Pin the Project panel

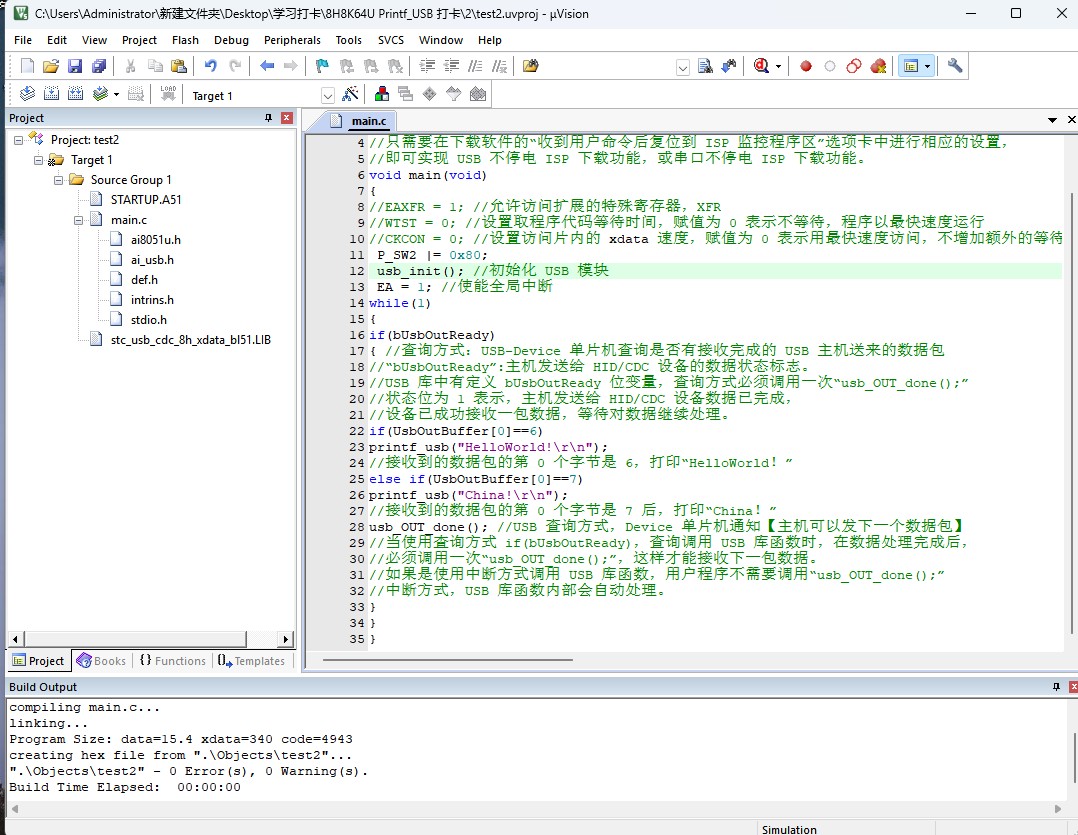pyautogui.click(x=269, y=118)
